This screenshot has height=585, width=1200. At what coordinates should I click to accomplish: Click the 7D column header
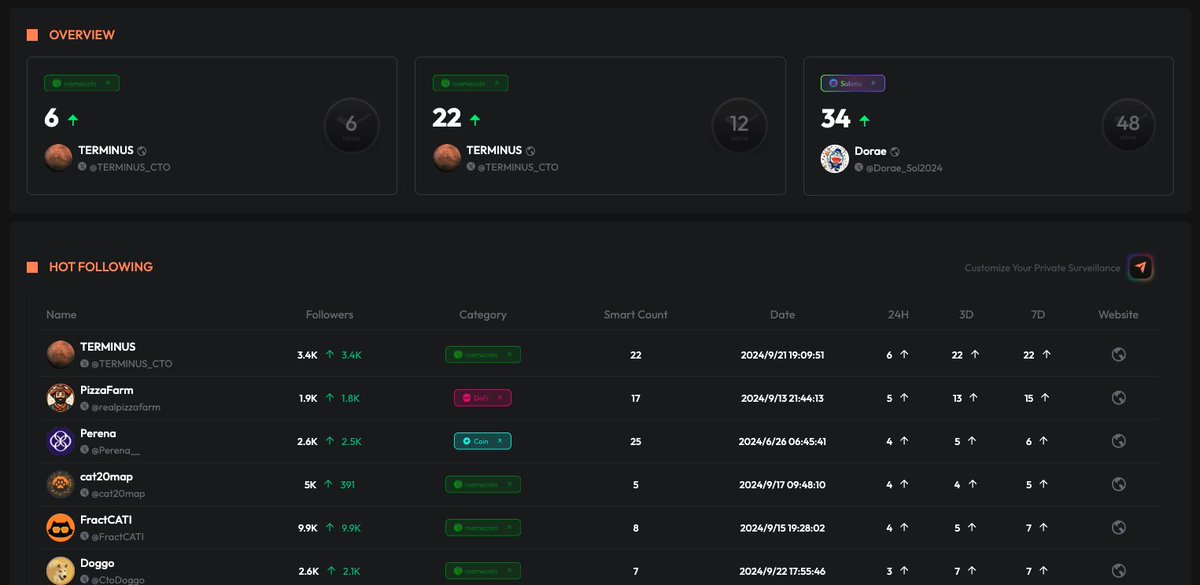[x=1038, y=314]
